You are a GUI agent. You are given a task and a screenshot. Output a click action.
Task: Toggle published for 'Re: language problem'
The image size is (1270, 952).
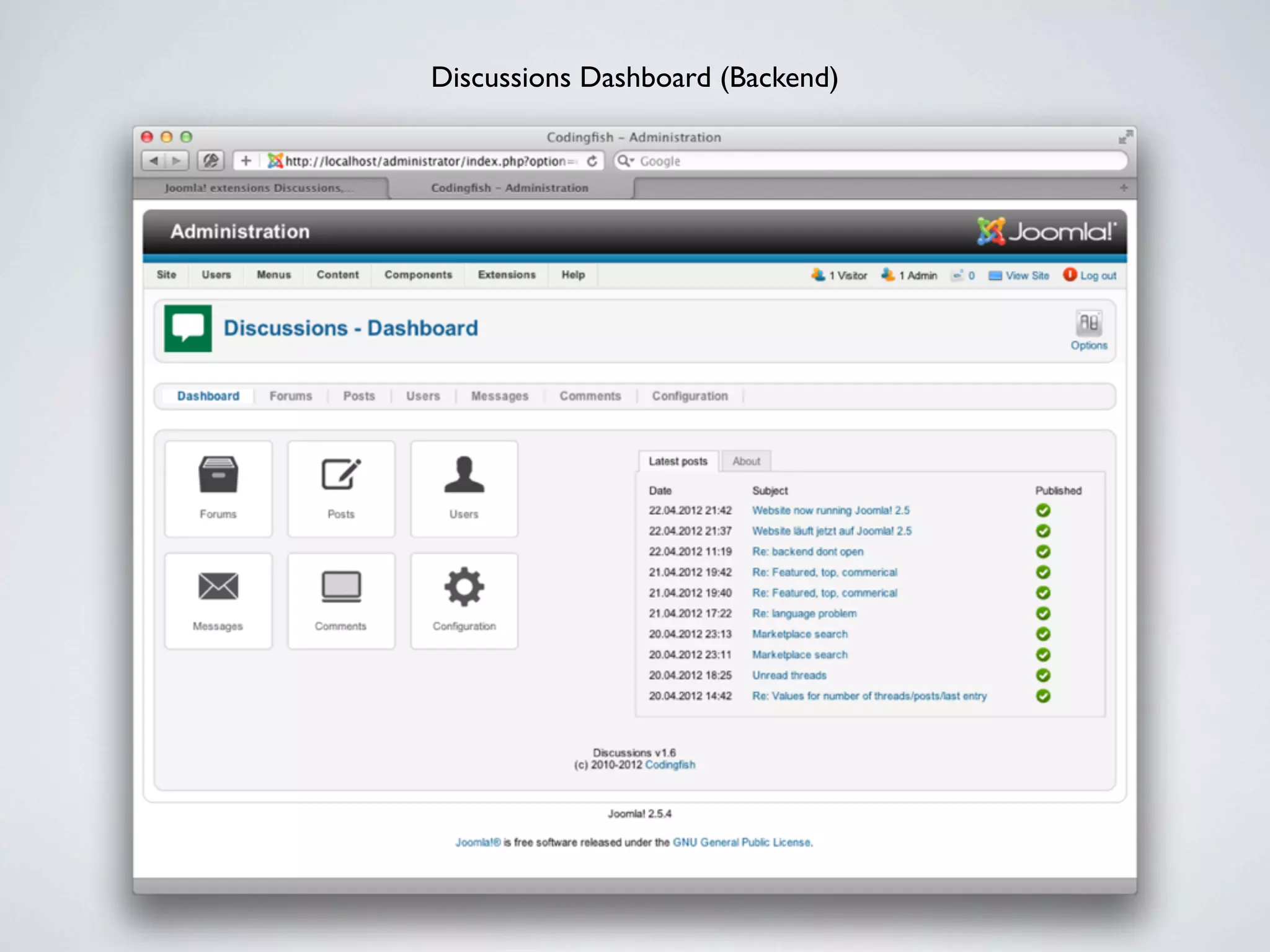[x=1043, y=613]
